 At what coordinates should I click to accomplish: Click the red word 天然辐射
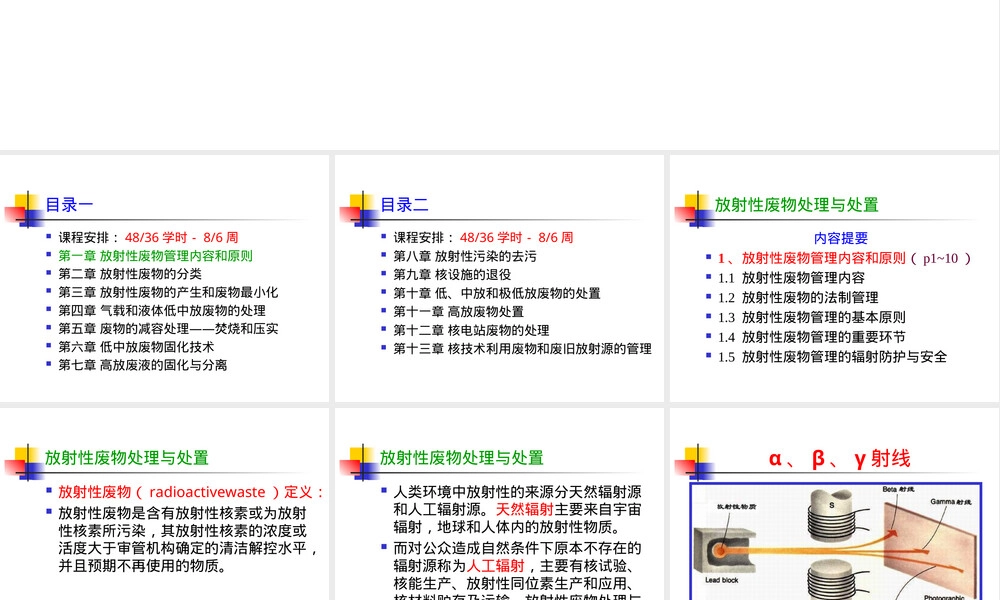(524, 509)
